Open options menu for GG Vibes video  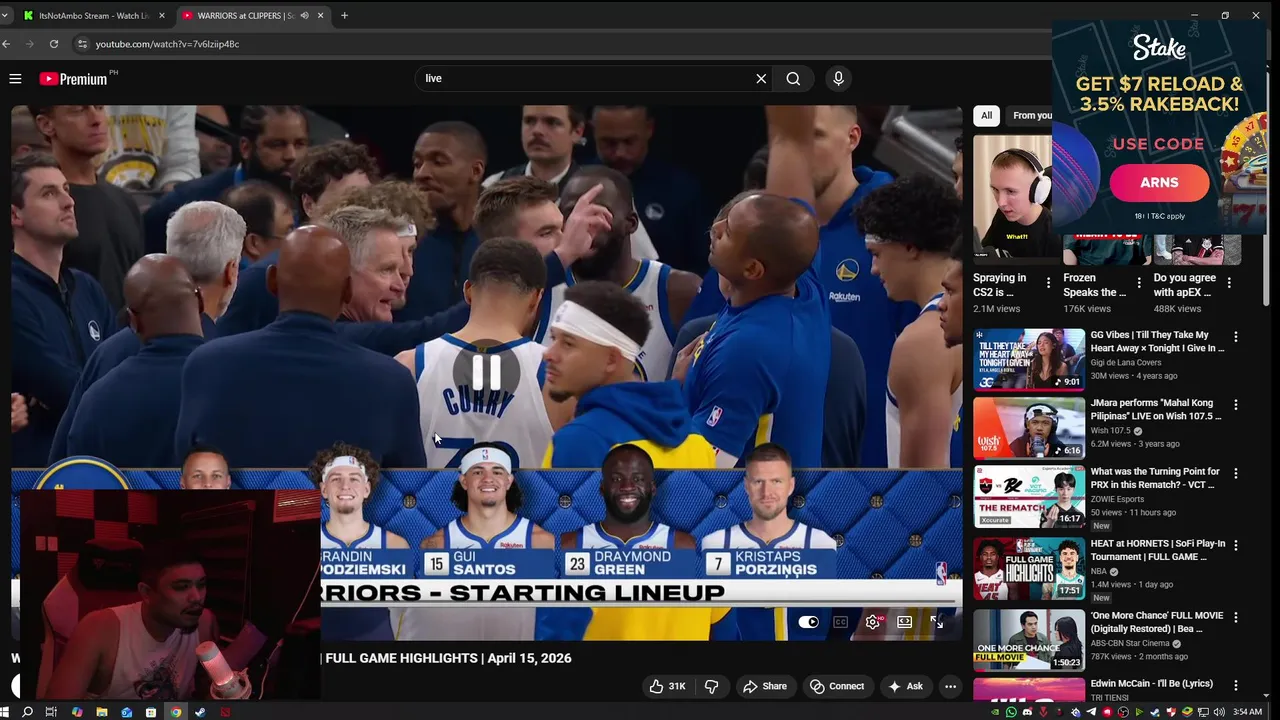pyautogui.click(x=1236, y=337)
